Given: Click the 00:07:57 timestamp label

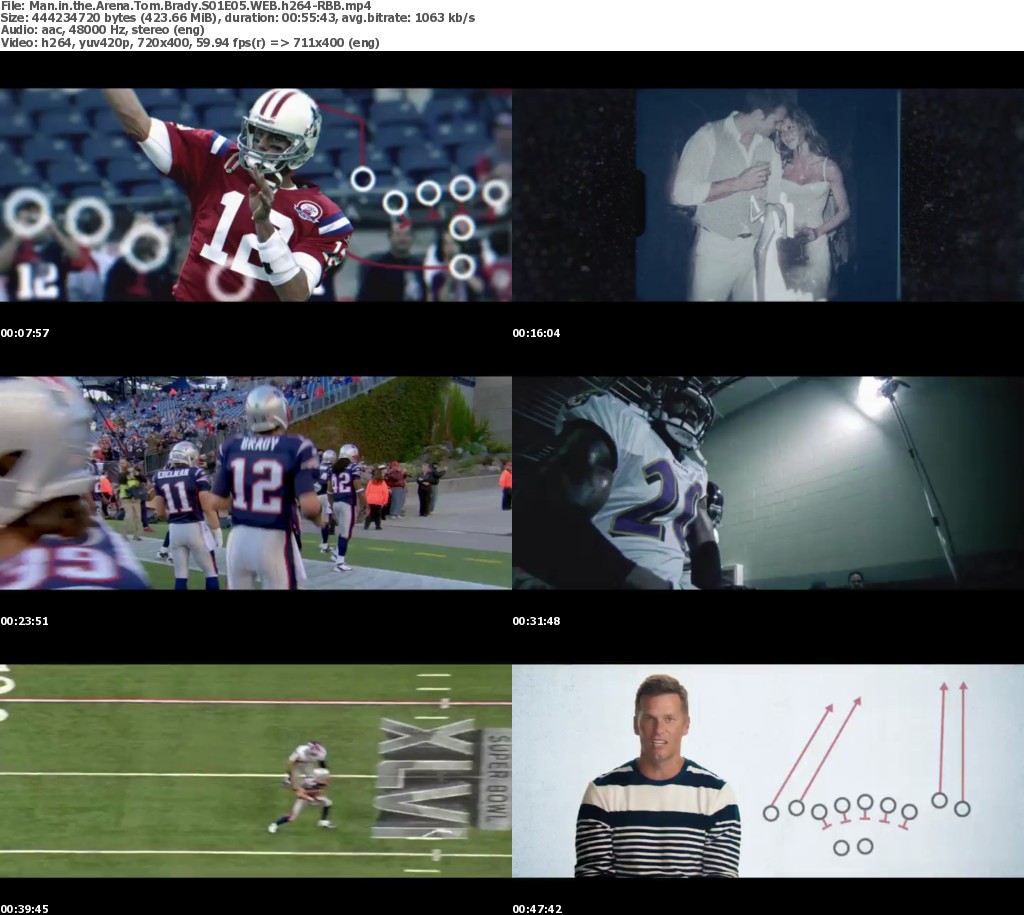Looking at the screenshot, I should pyautogui.click(x=25, y=333).
